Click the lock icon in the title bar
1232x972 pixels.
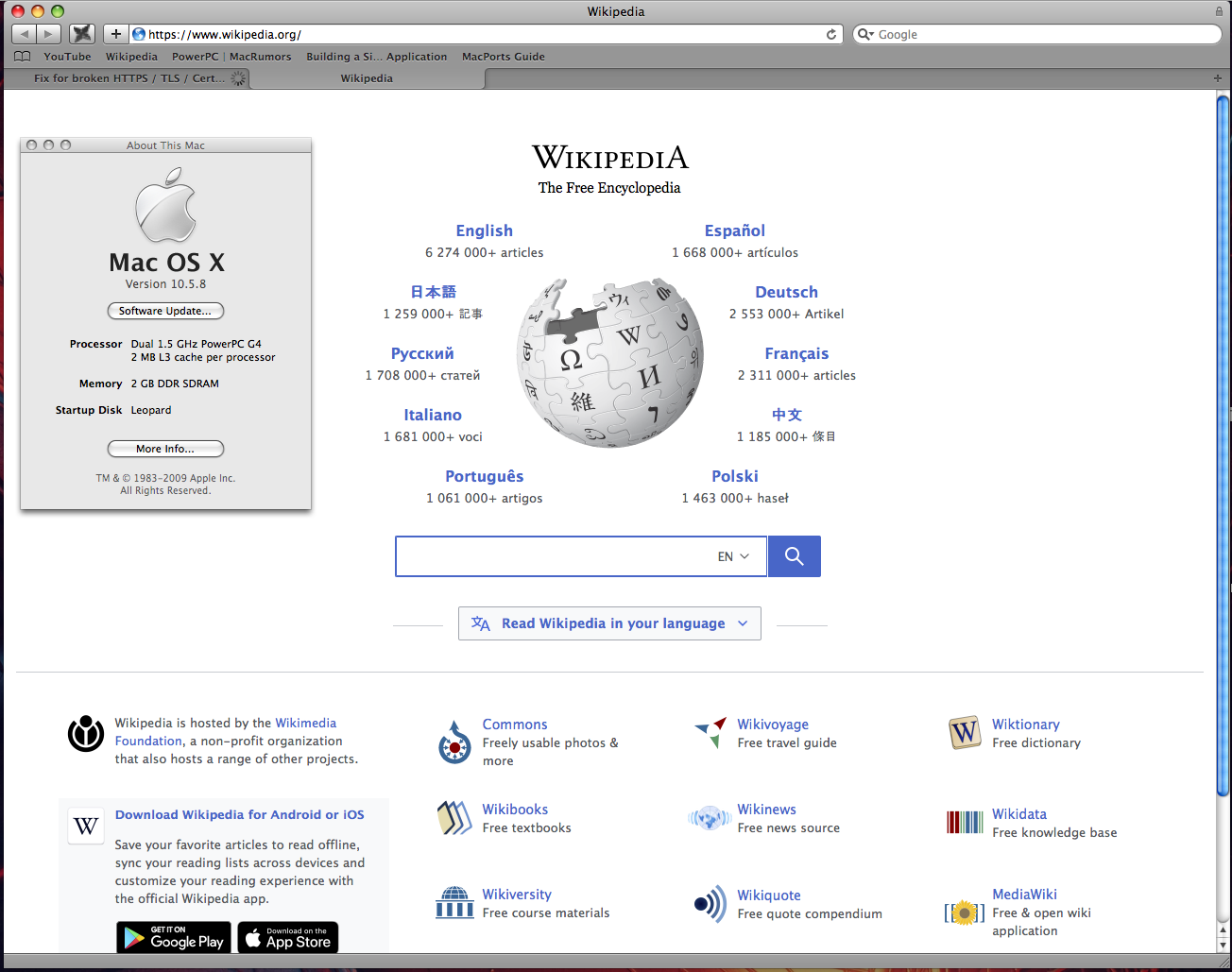click(x=1219, y=11)
